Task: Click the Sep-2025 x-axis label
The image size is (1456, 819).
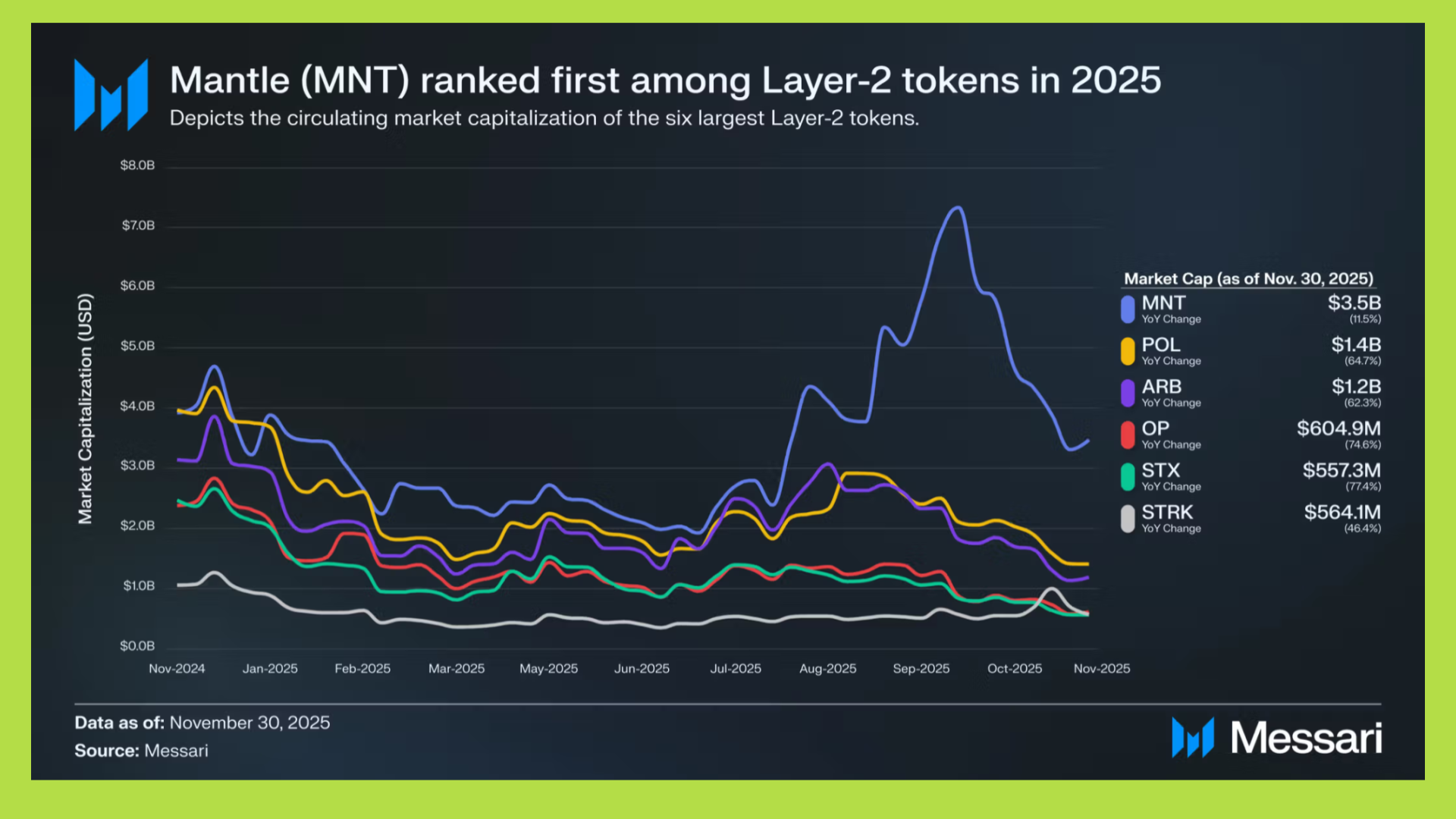Action: pos(921,668)
